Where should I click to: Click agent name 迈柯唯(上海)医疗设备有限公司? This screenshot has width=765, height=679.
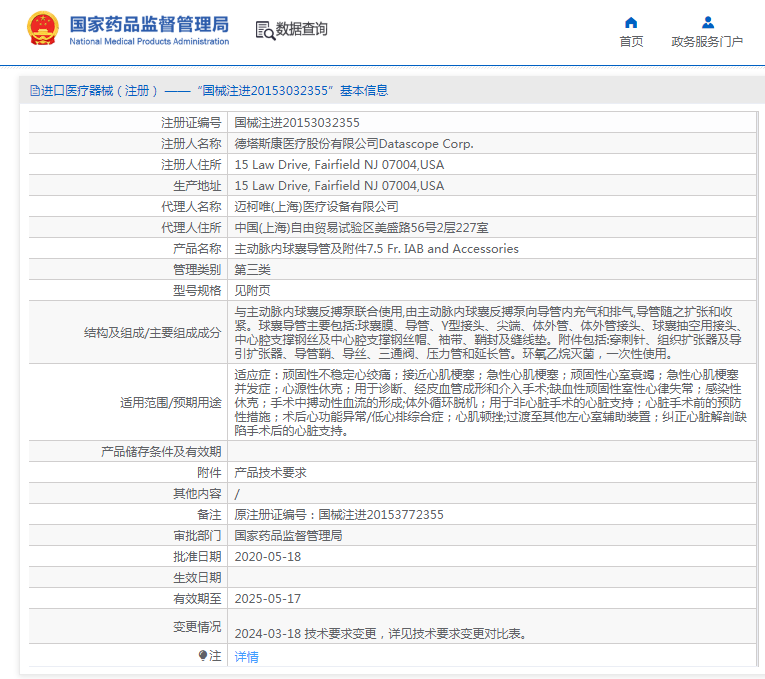pyautogui.click(x=316, y=206)
